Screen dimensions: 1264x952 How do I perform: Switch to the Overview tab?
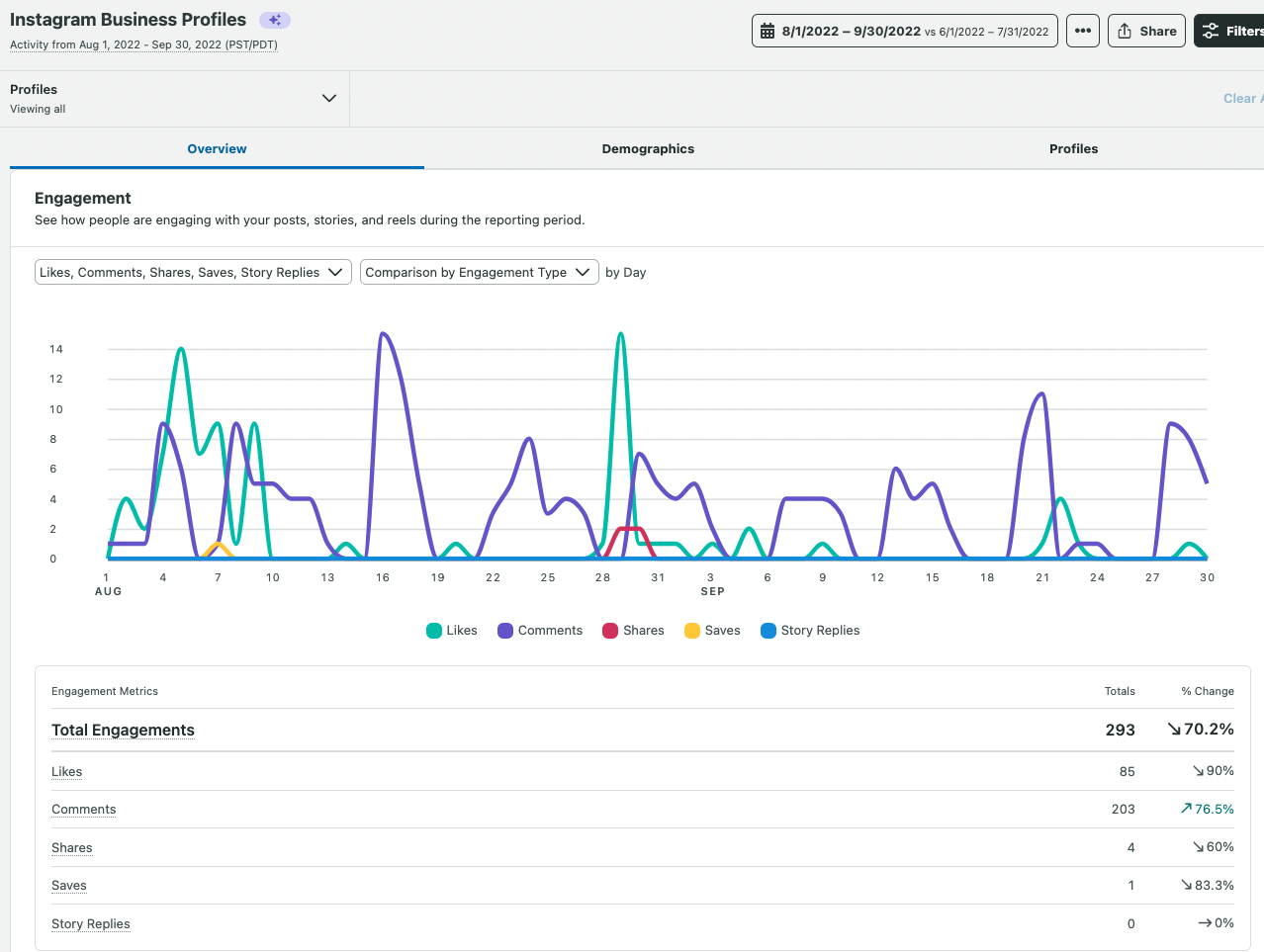(217, 148)
